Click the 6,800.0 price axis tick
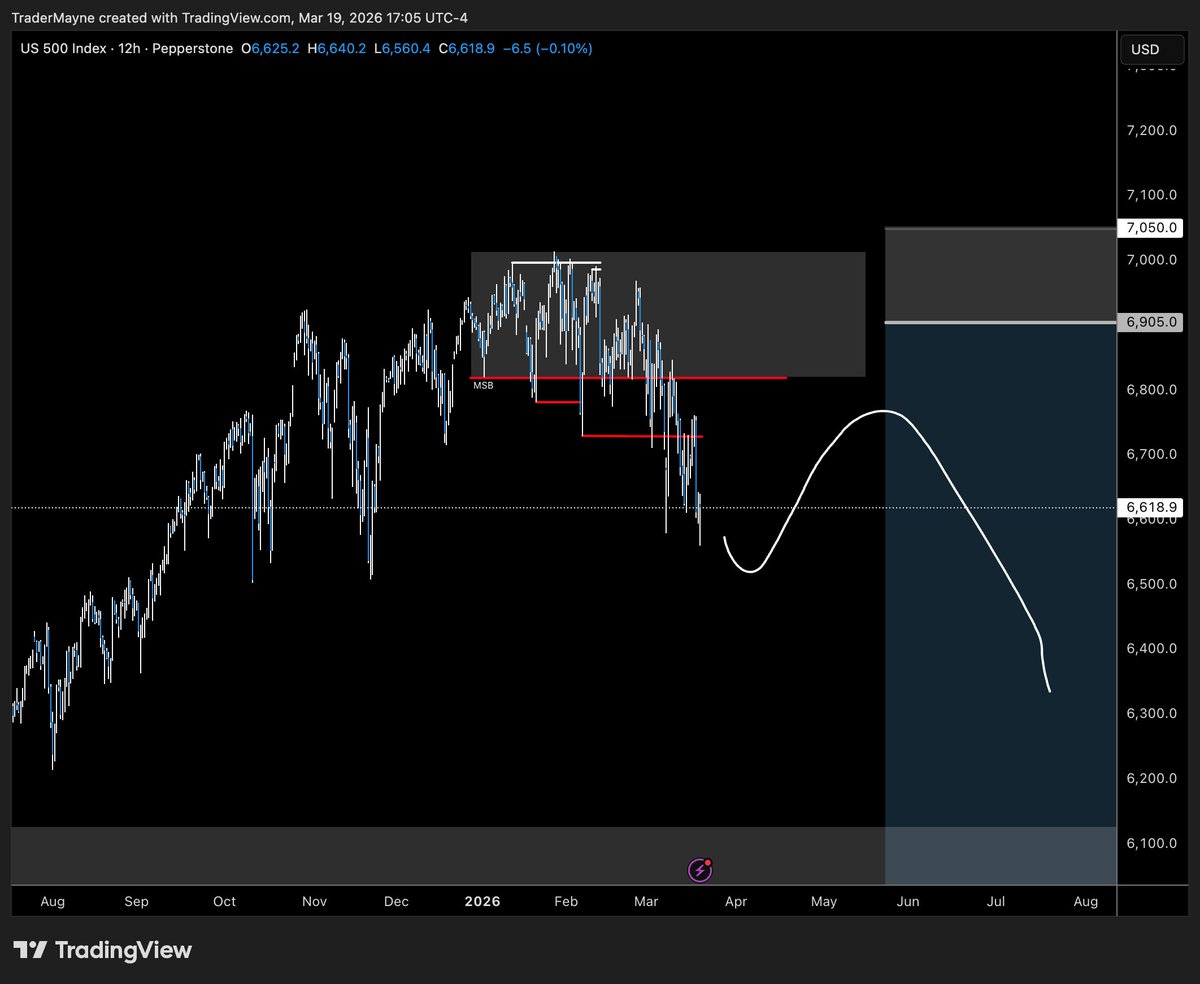The height and width of the screenshot is (984, 1200). (1154, 389)
